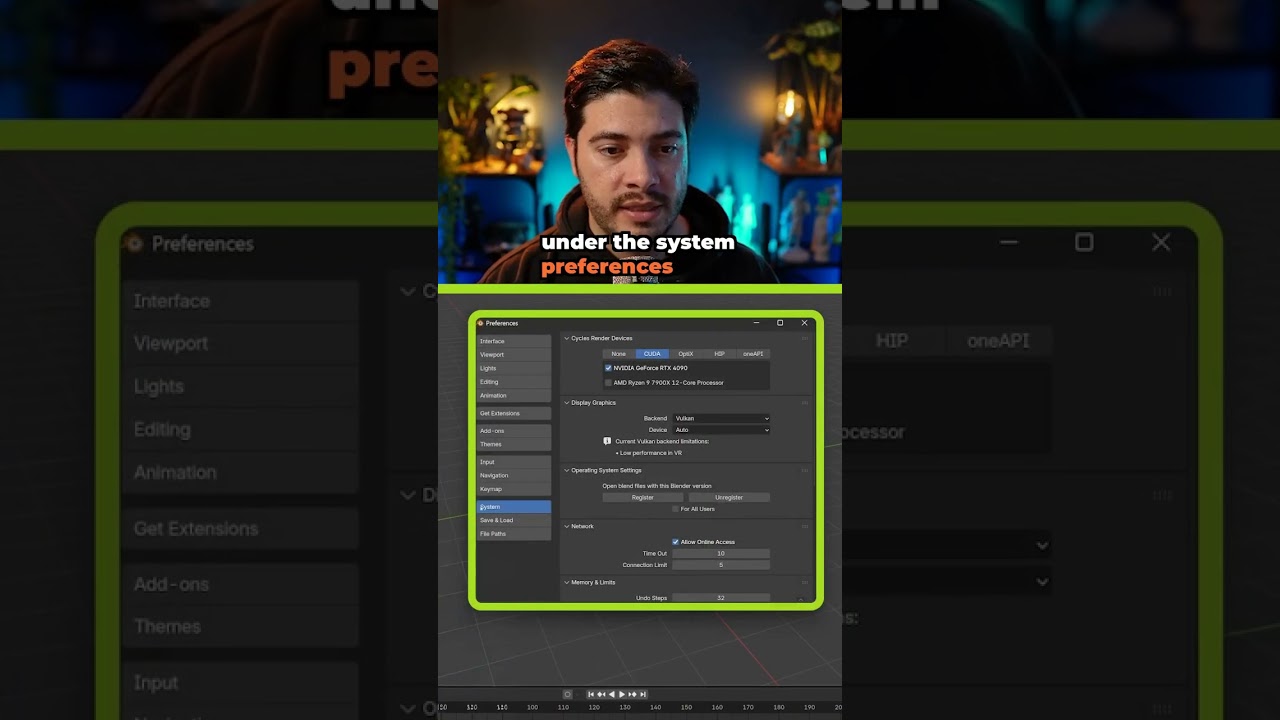Screen dimensions: 1280x720
Task: Click drag-handle dots on Display Graphics panel
Action: pos(805,403)
